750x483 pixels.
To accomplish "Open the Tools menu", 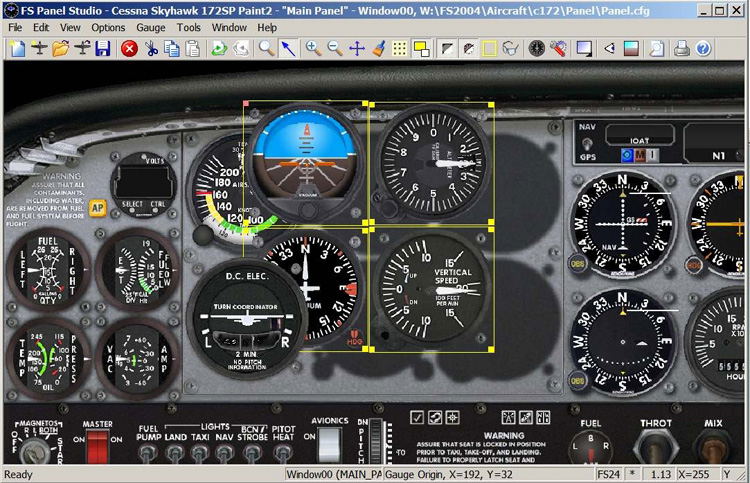I will point(188,28).
